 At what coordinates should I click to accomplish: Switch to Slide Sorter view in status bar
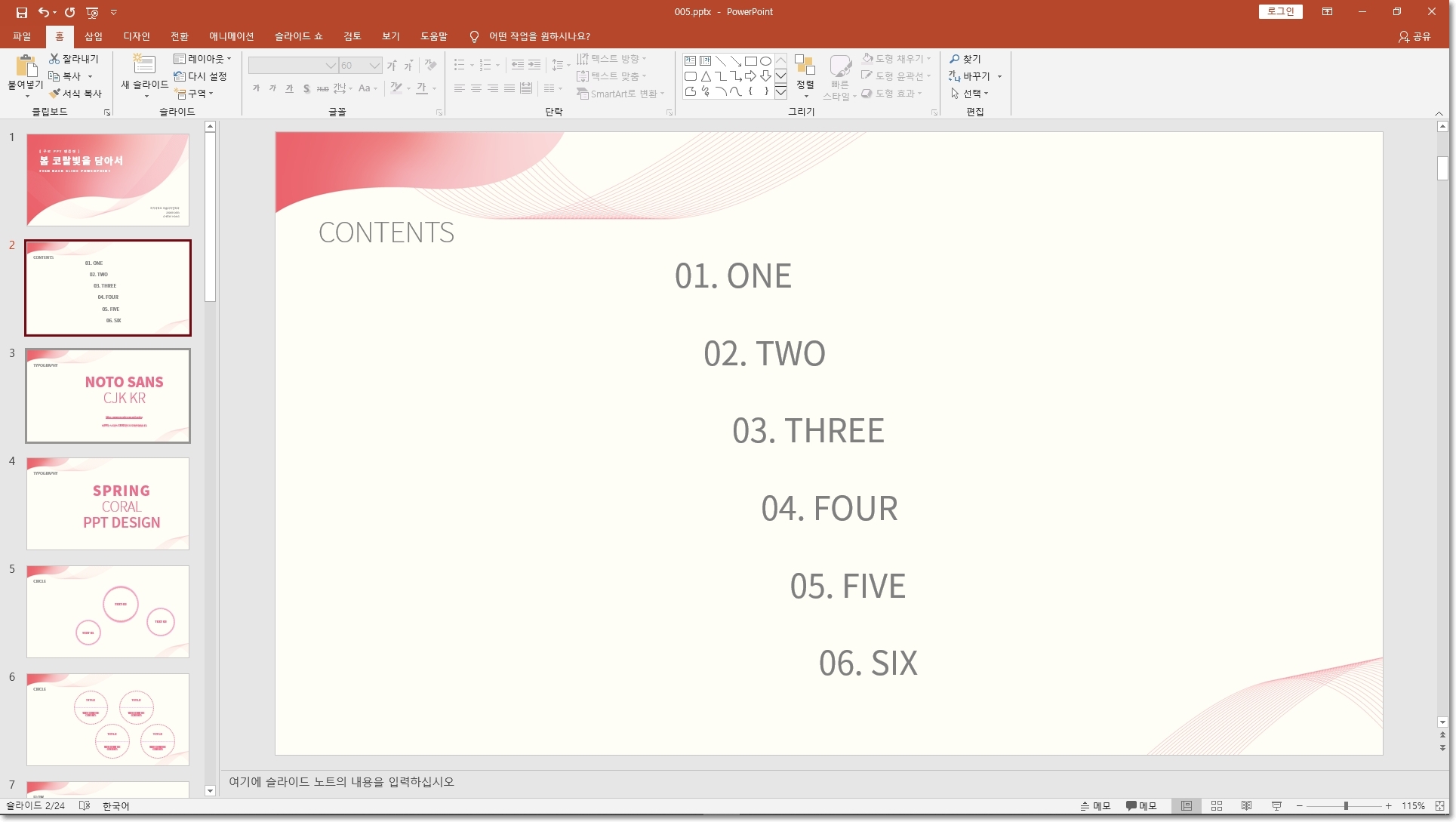(1217, 806)
